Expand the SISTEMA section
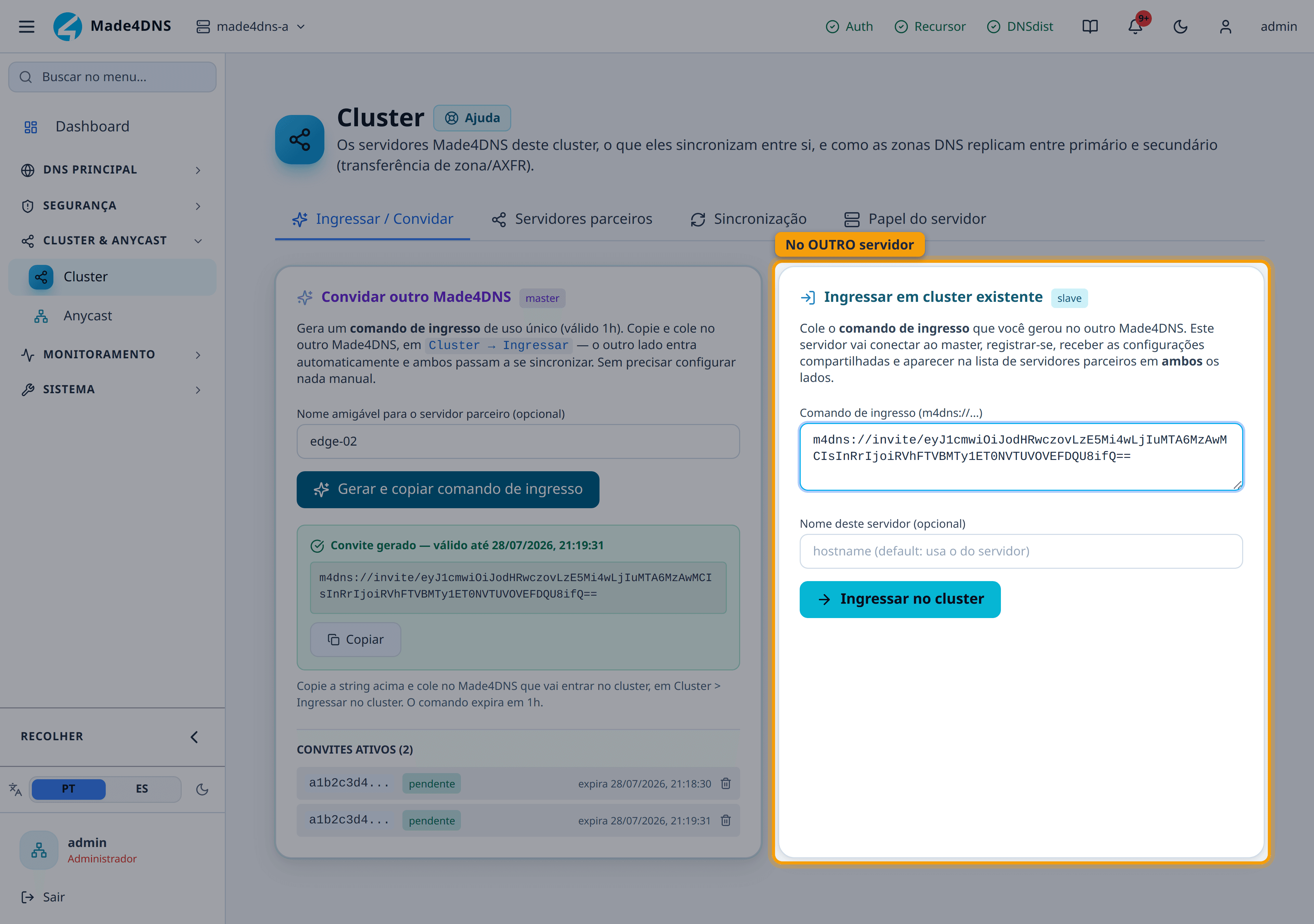 112,390
